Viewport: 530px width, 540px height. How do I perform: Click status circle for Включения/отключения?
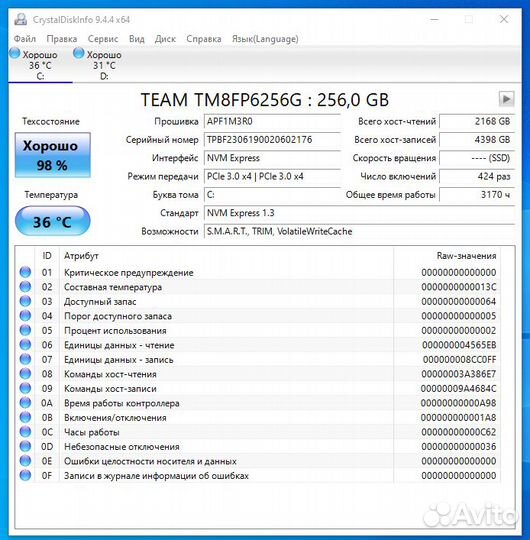[25, 417]
